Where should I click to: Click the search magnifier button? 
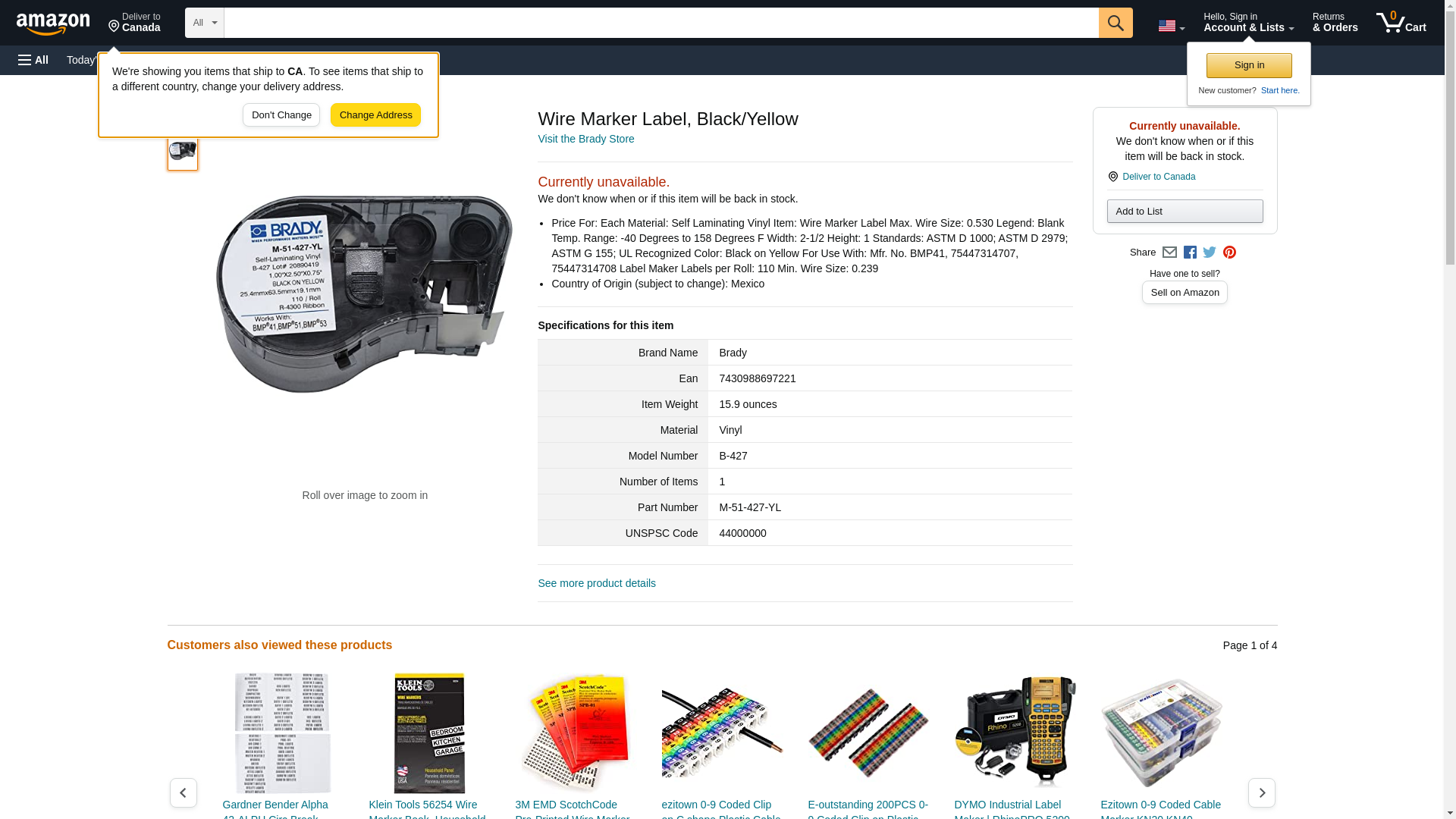click(1116, 23)
